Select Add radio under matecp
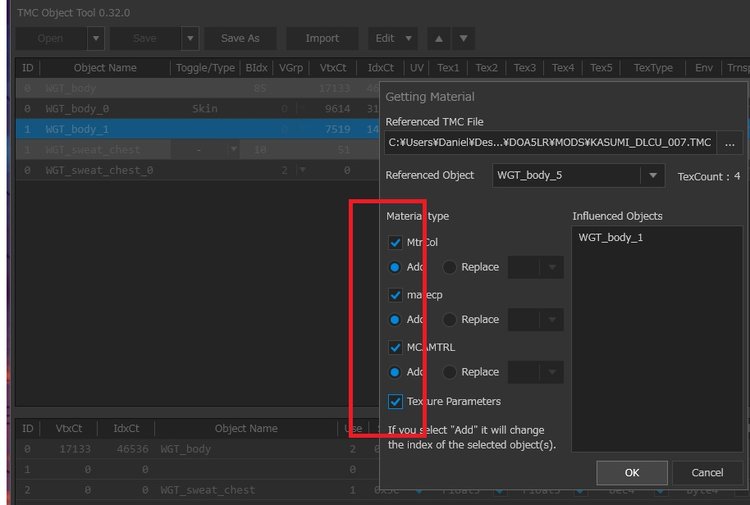 coord(395,319)
